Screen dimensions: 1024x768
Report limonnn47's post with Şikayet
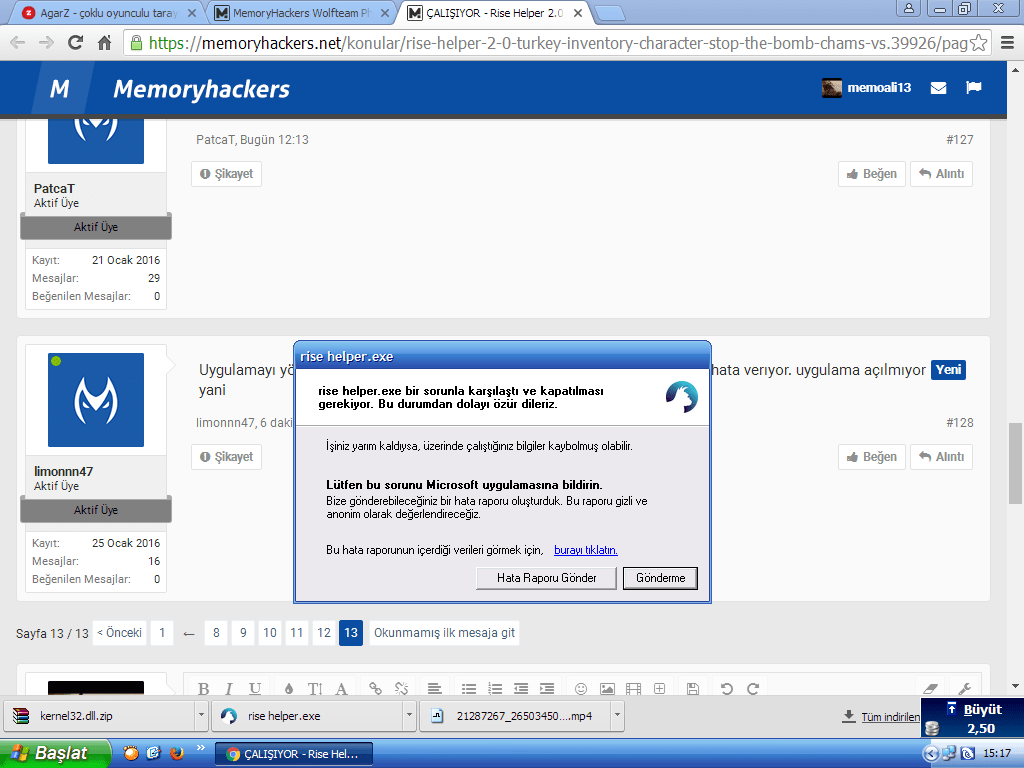coord(227,456)
